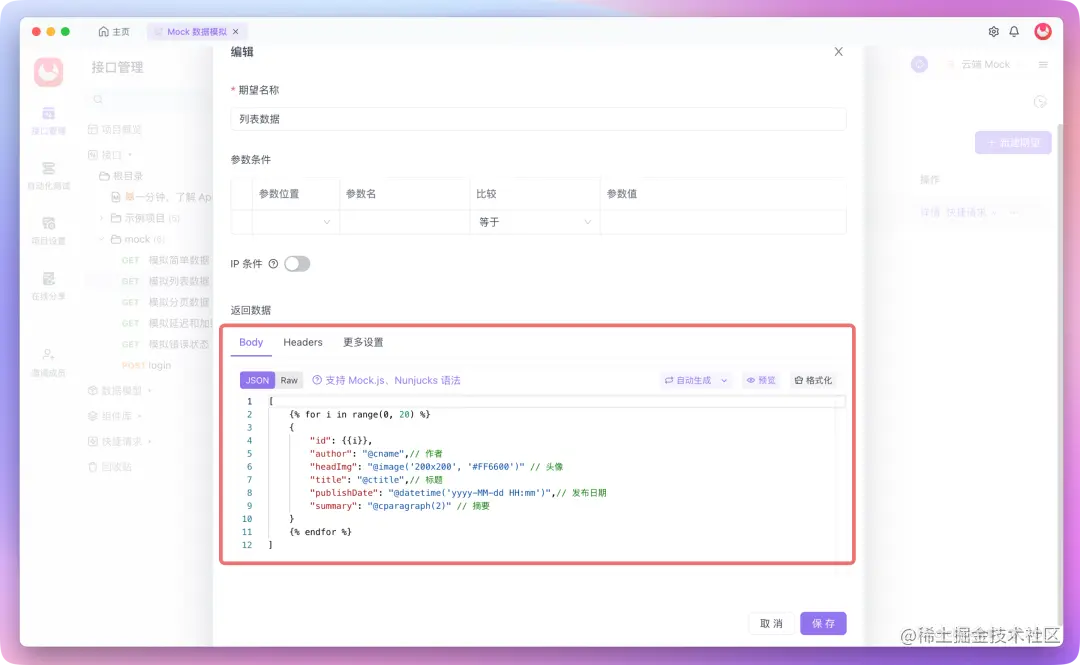Open the user avatar menu
The image size is (1080, 665).
tap(1043, 31)
